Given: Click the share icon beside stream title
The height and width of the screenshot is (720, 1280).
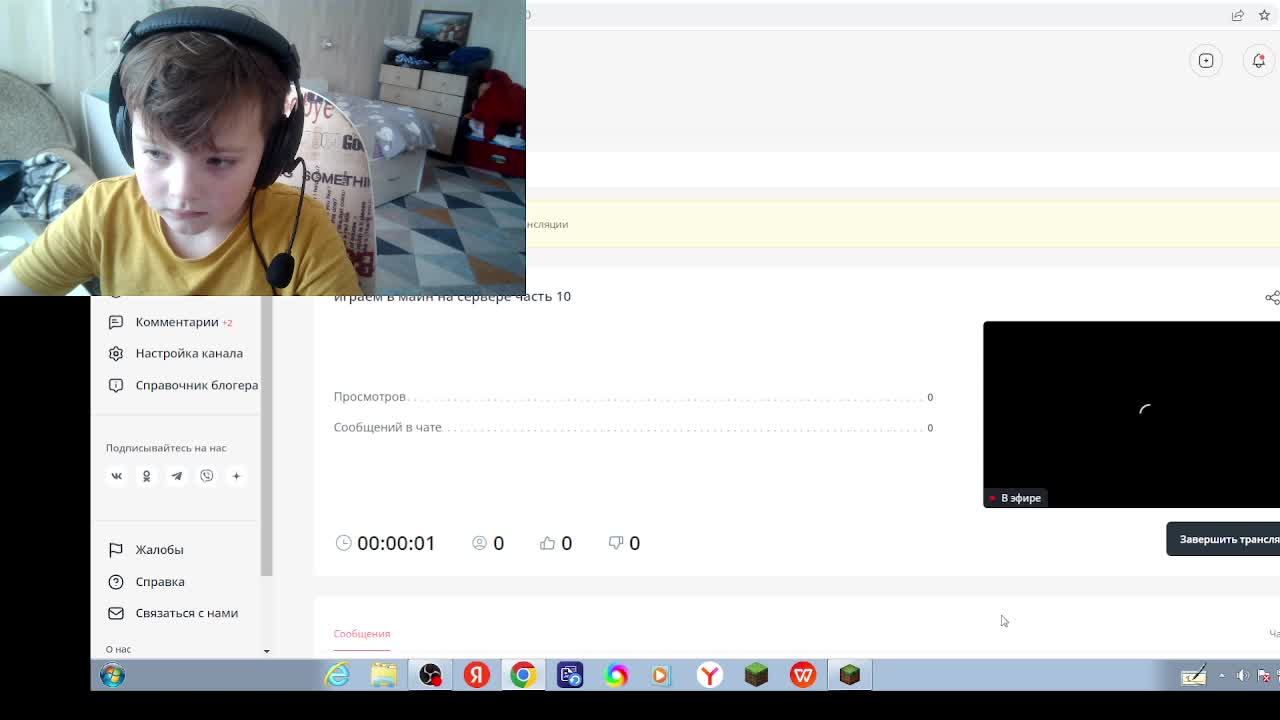Looking at the screenshot, I should click(x=1272, y=297).
